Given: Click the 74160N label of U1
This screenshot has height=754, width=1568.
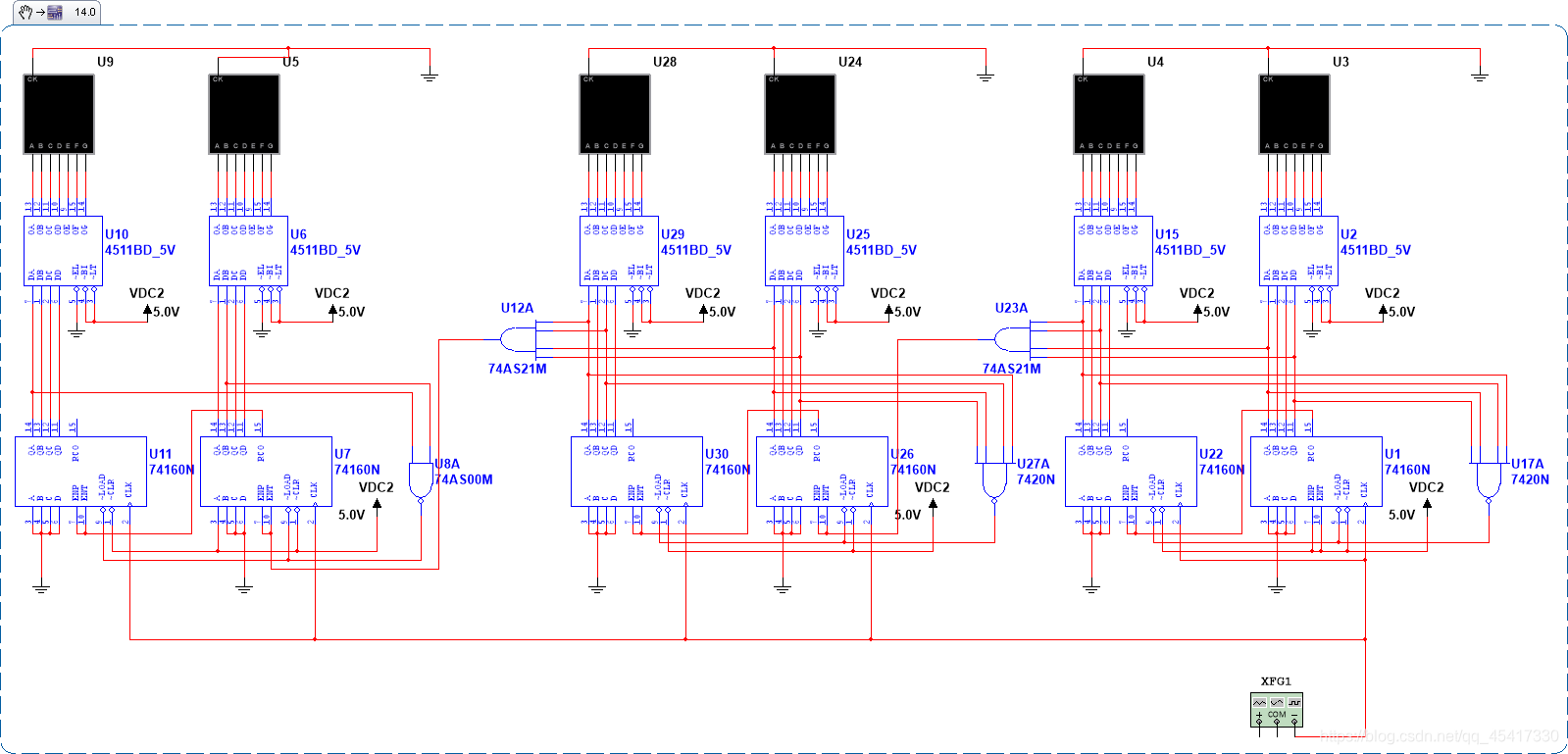Looking at the screenshot, I should coord(1407,470).
